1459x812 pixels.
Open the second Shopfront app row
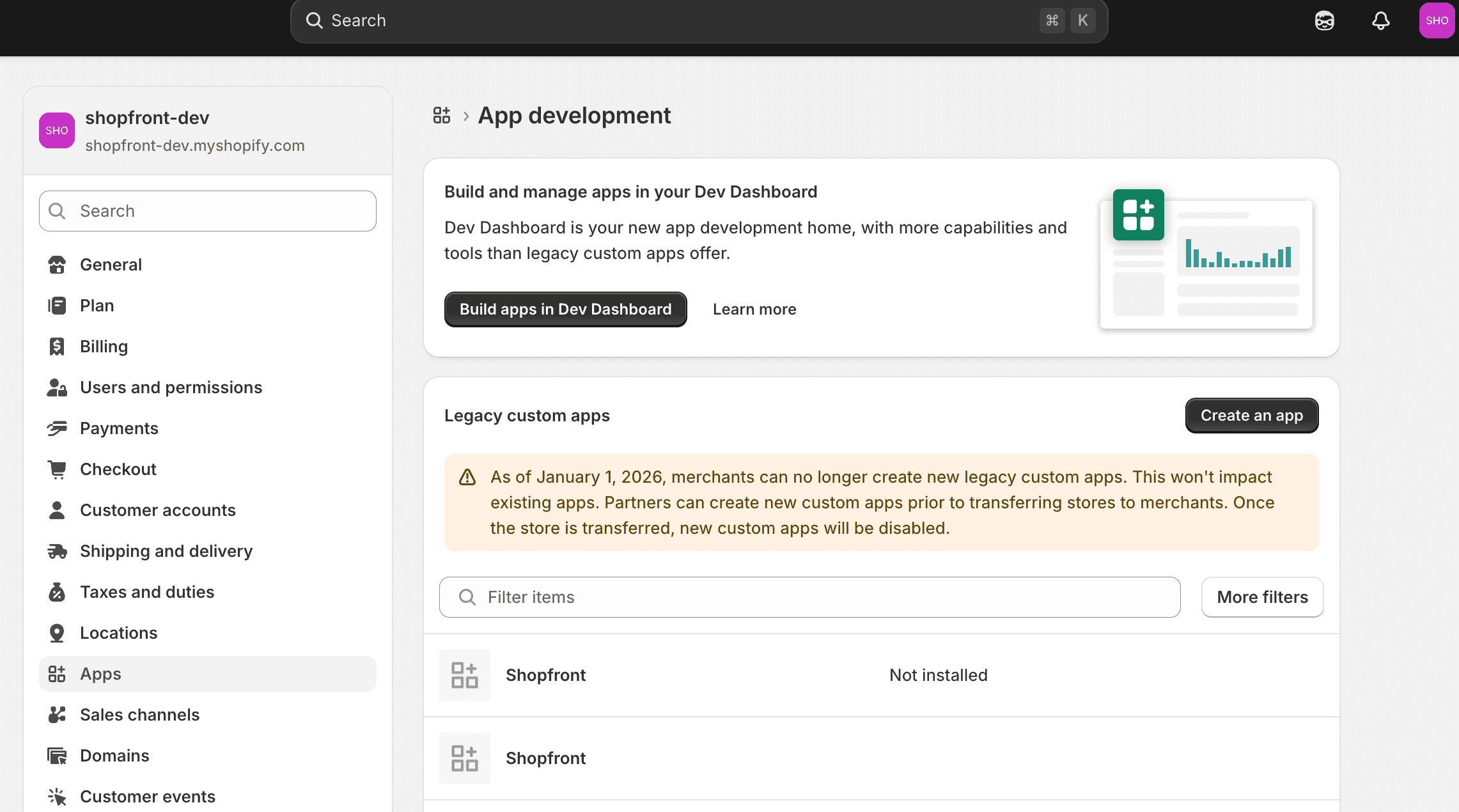click(882, 758)
